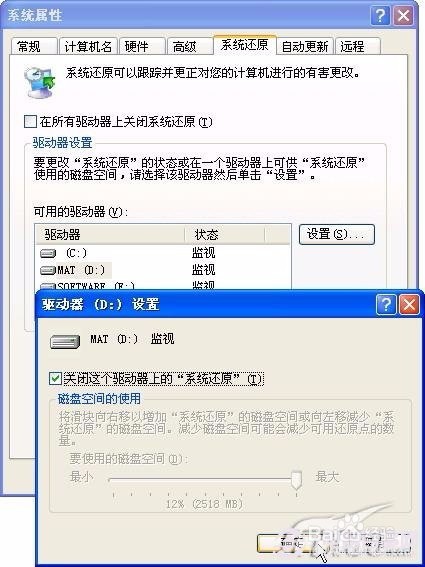Select the (C:) drive icon in the list

[48, 253]
